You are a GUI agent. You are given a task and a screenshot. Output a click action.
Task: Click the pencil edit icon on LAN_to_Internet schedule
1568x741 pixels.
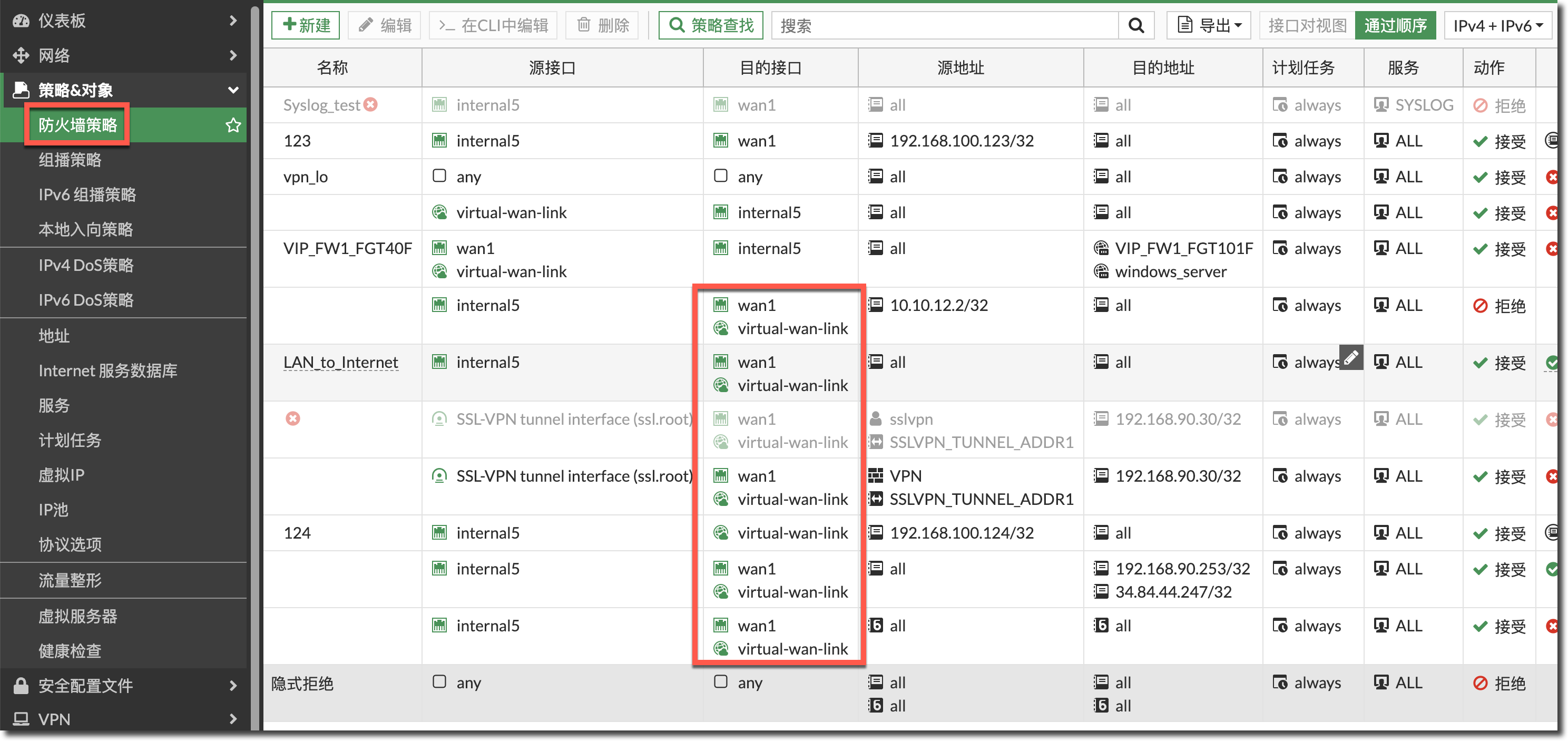1351,357
